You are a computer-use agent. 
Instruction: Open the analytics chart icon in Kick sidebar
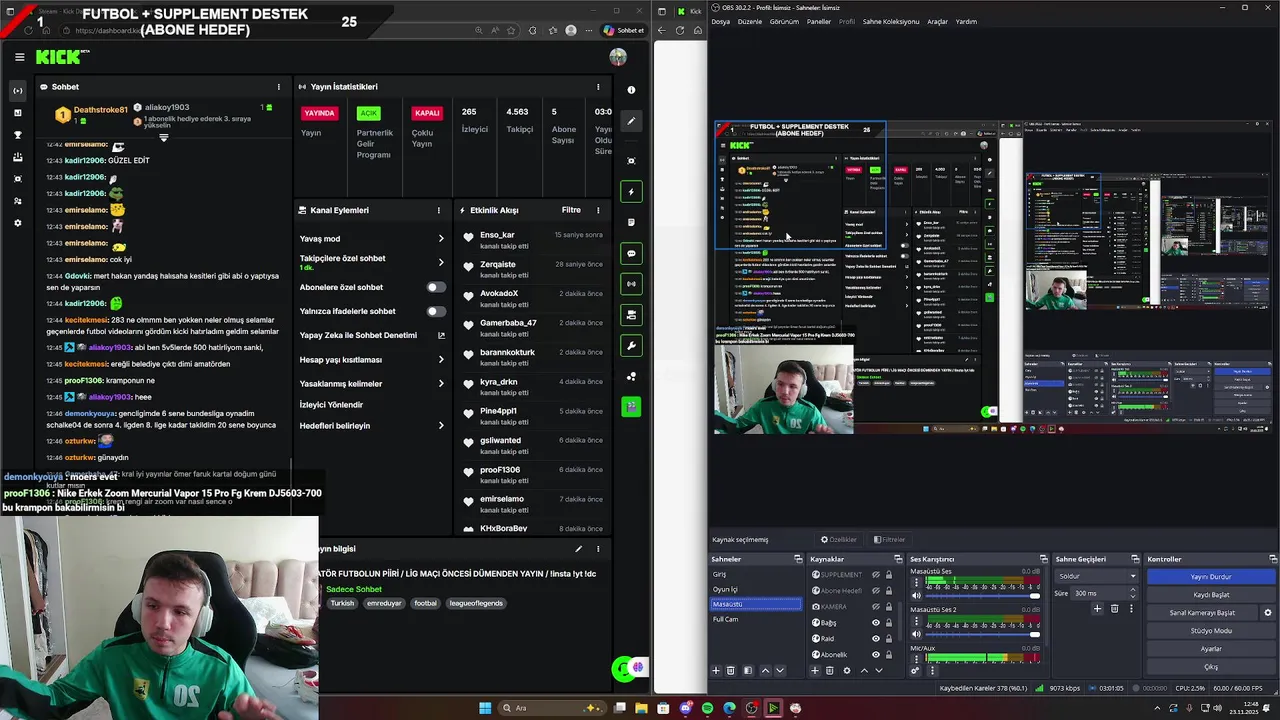(x=18, y=113)
